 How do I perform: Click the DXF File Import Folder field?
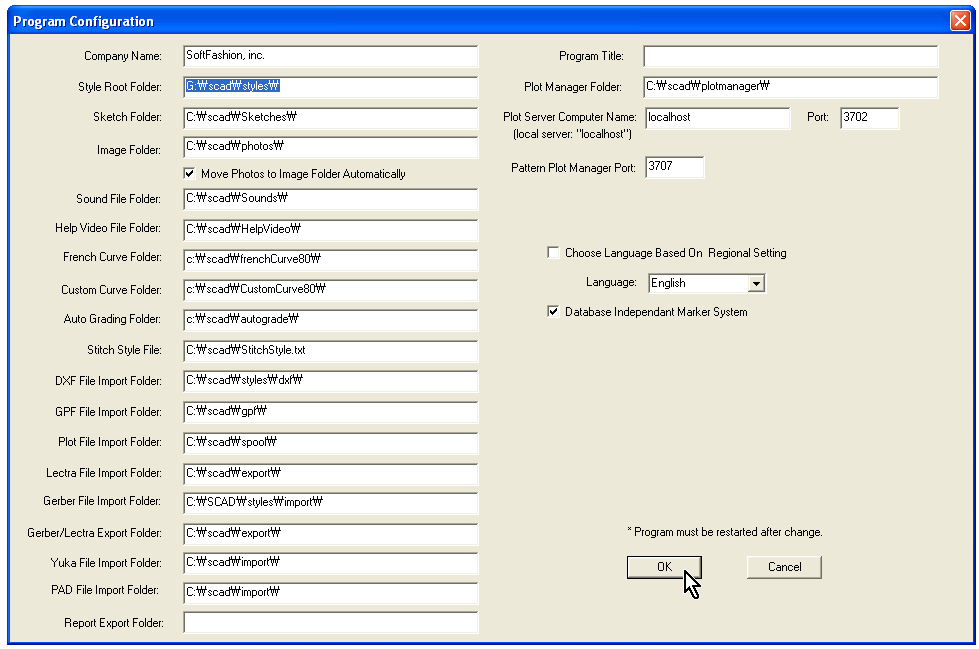[x=331, y=380]
